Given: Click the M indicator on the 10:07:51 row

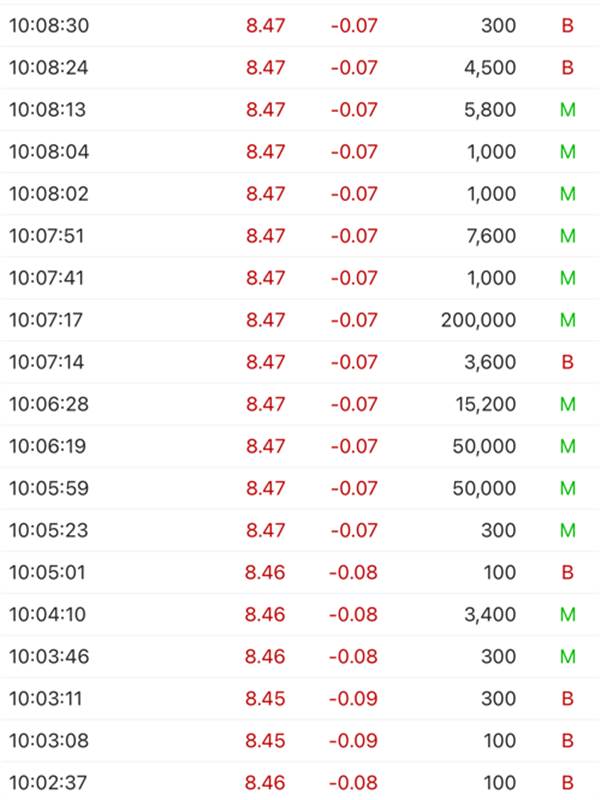Looking at the screenshot, I should click(x=567, y=236).
